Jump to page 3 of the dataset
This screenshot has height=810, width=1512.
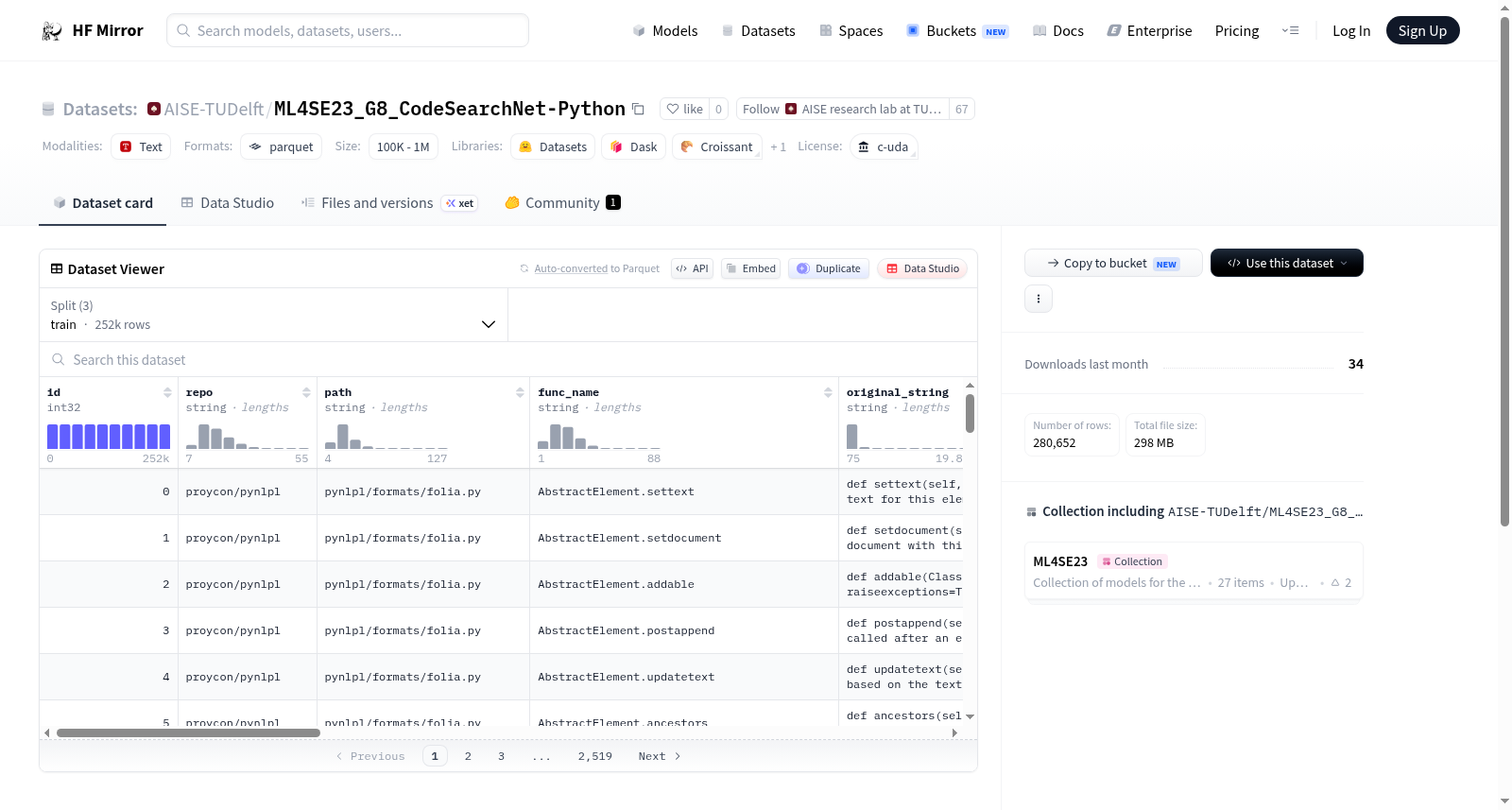[501, 756]
